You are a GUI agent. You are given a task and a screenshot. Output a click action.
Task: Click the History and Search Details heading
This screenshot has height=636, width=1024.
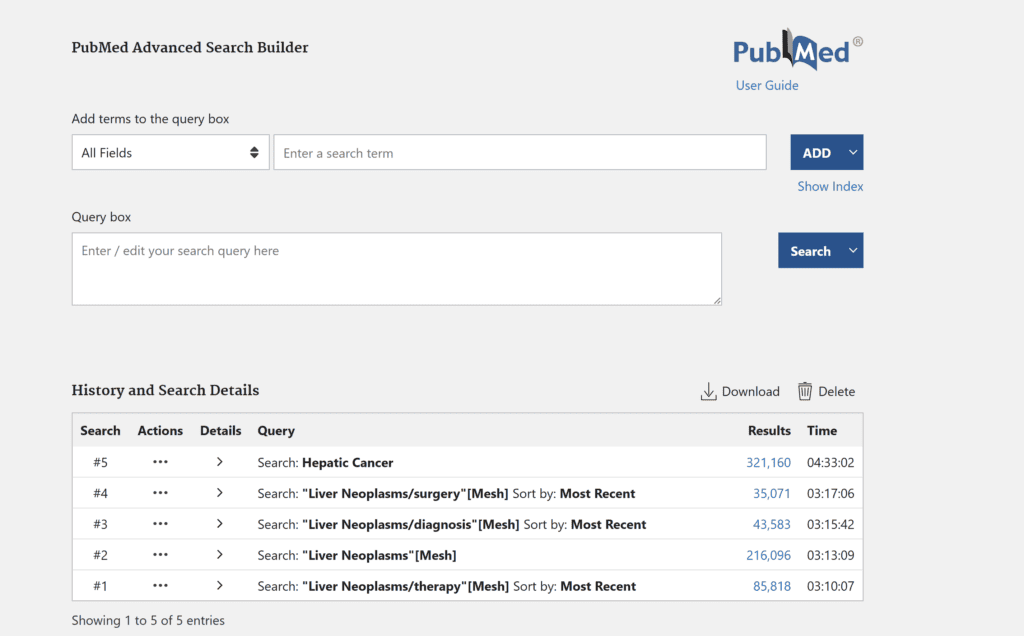(x=165, y=390)
